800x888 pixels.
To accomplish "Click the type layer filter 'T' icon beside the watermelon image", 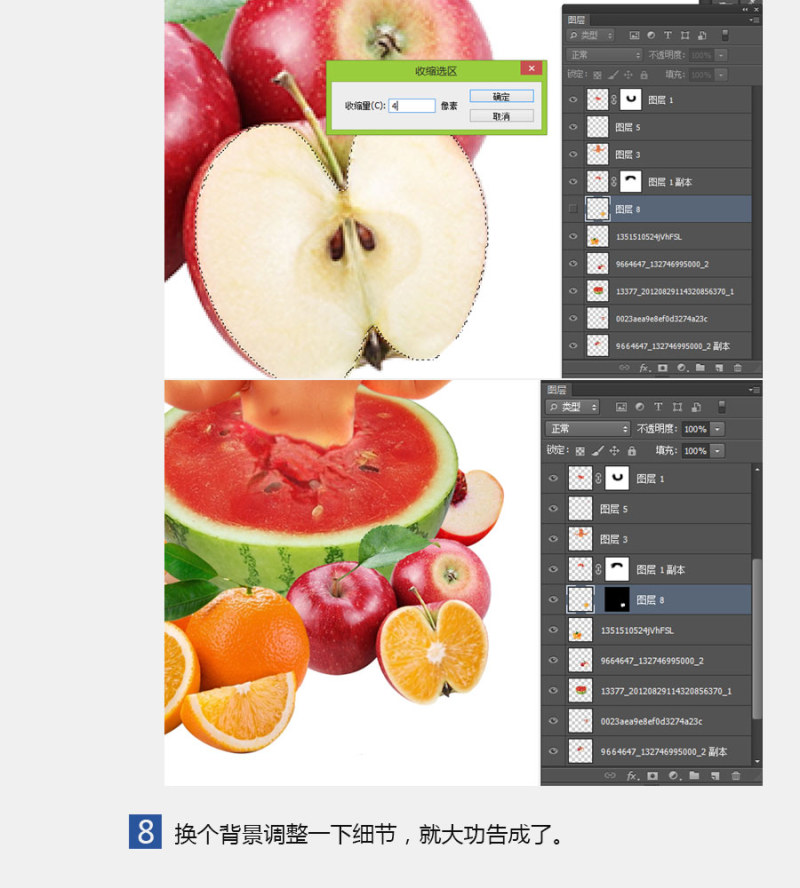I will point(658,407).
